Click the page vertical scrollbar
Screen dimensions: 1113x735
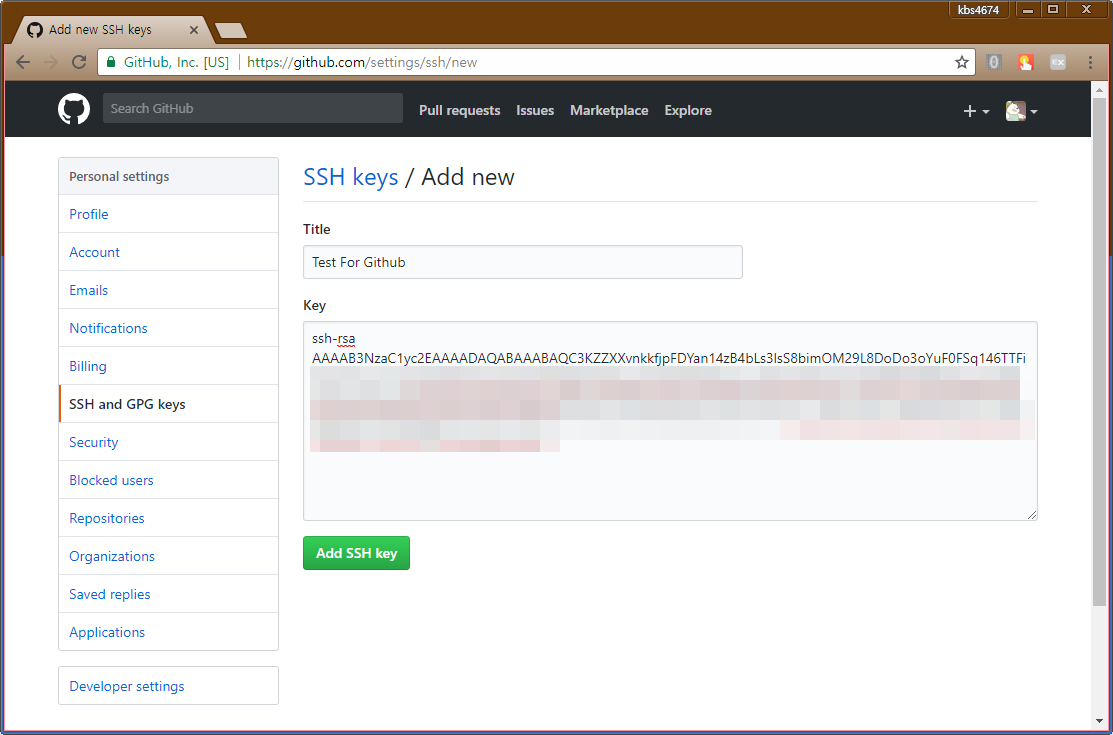1099,352
